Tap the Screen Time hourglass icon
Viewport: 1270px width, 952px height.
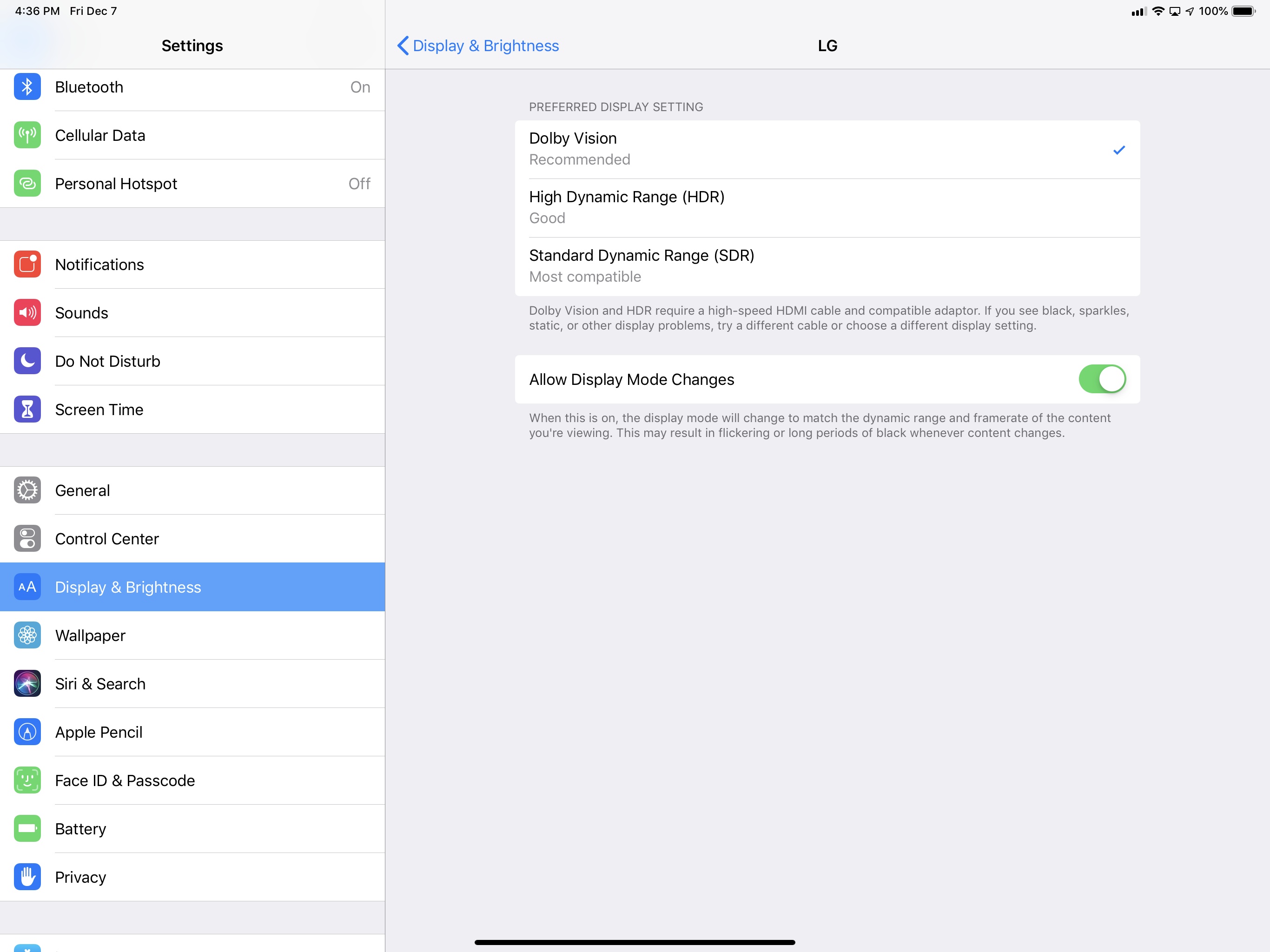pyautogui.click(x=27, y=410)
